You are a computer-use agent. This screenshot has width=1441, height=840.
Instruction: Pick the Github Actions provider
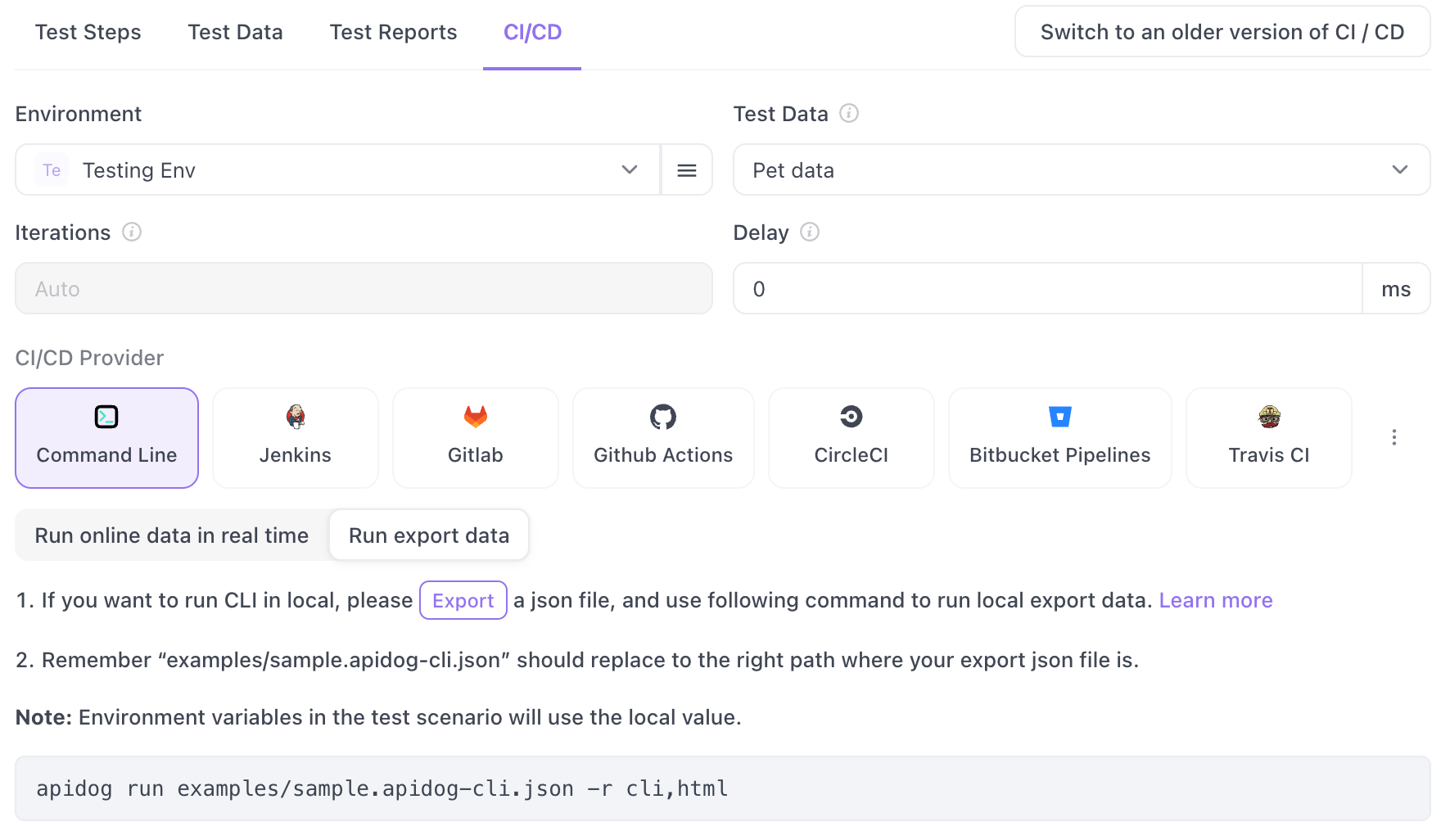[x=663, y=438]
